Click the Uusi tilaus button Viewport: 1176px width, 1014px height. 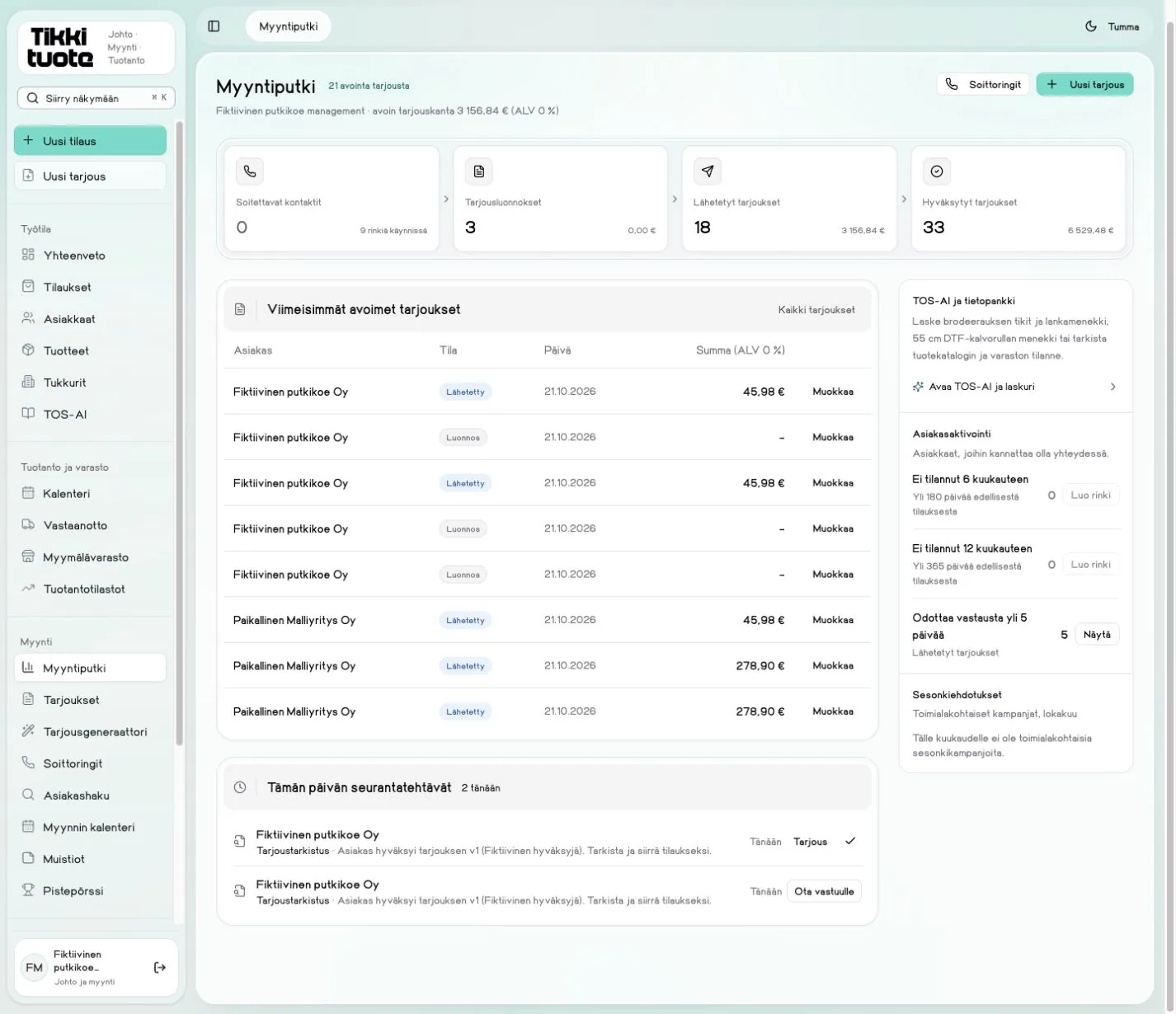pos(90,141)
